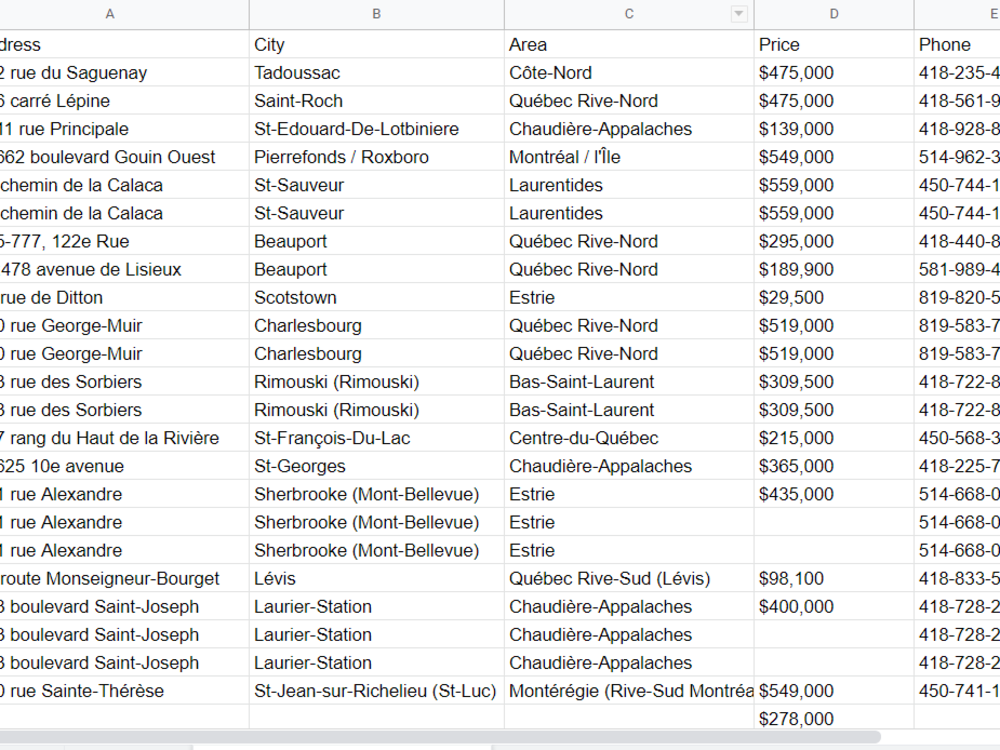
Task: Select St-Jean-sur-Richelieu (St-Luc) cell
Action: (376, 691)
